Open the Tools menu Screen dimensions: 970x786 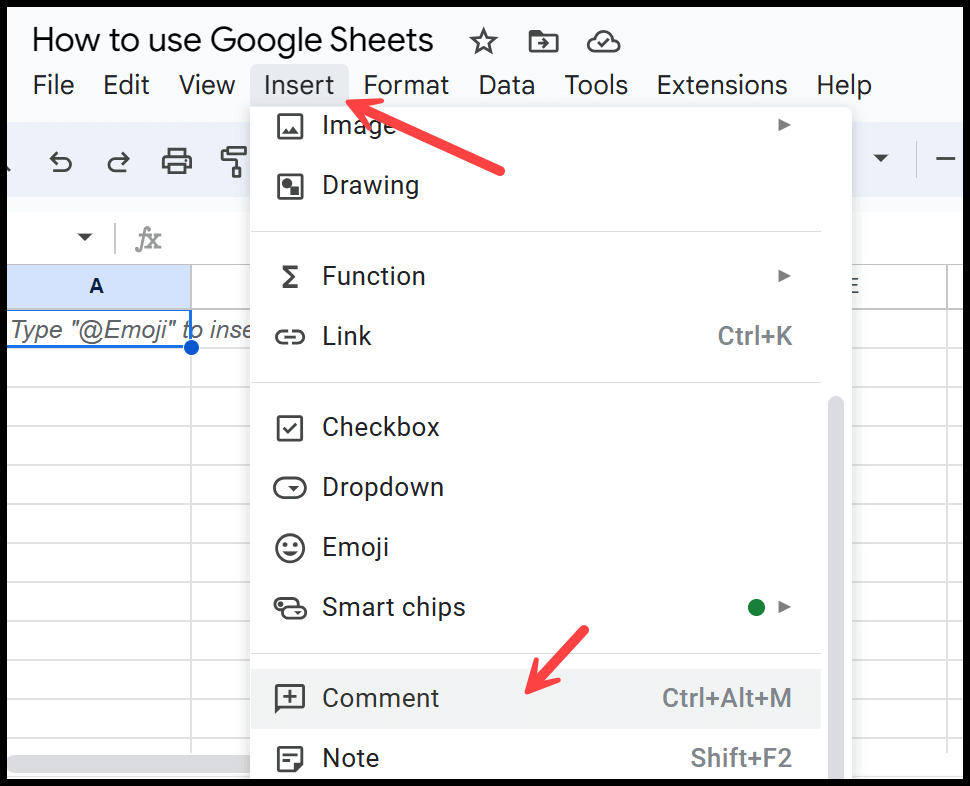(x=596, y=85)
